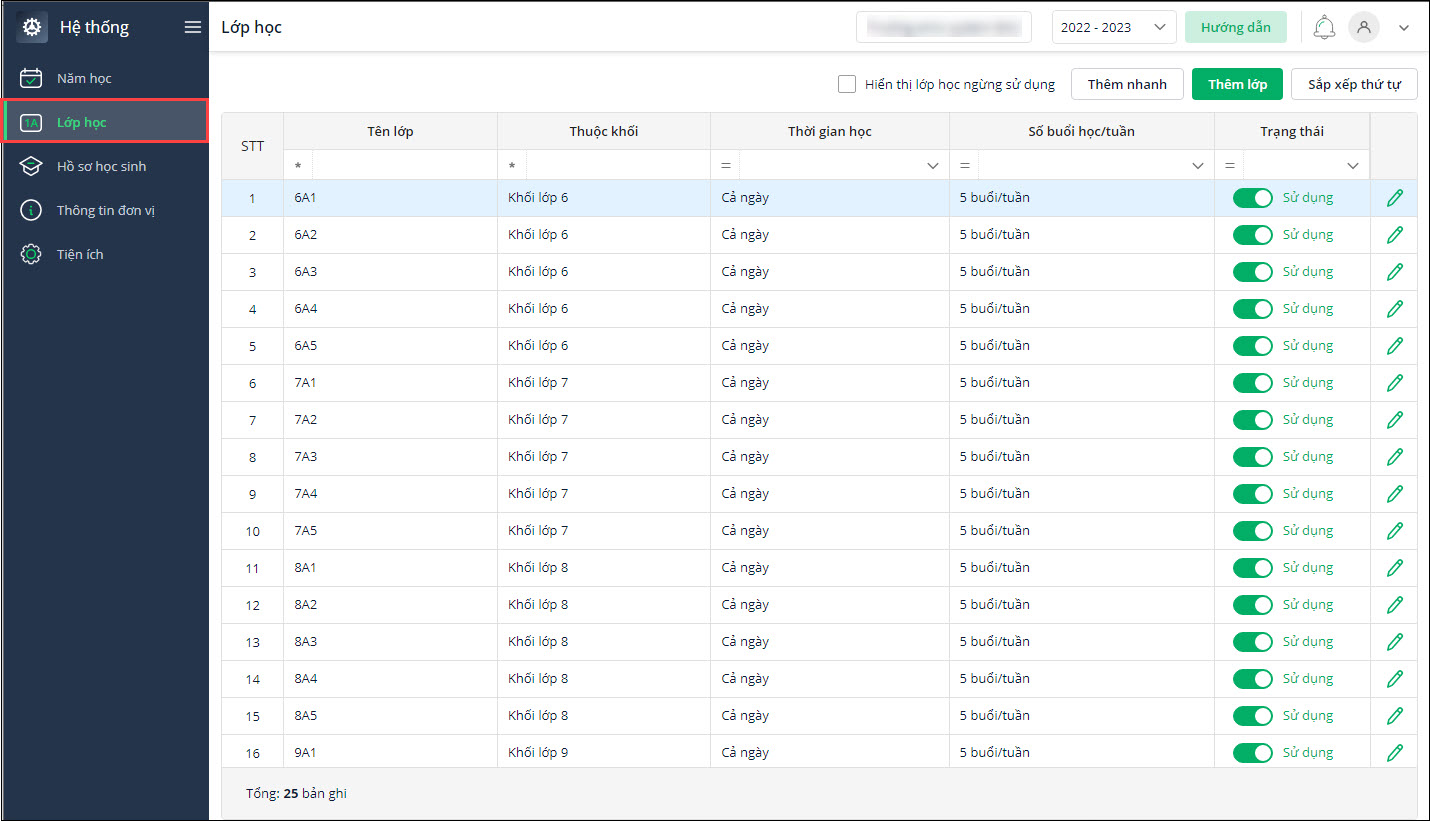Edit class 7A1 with pencil icon
The width and height of the screenshot is (1430, 821).
[1395, 383]
